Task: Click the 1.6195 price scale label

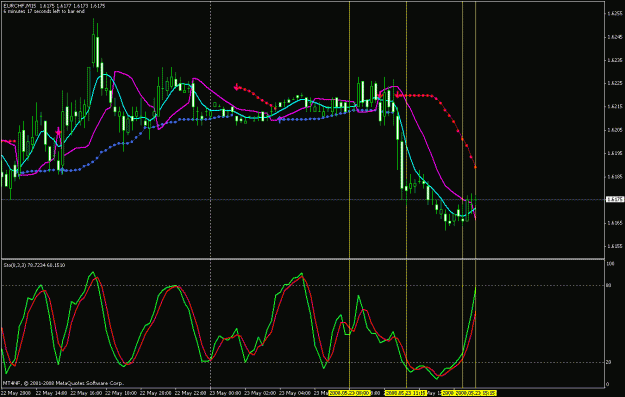Action: 615,153
